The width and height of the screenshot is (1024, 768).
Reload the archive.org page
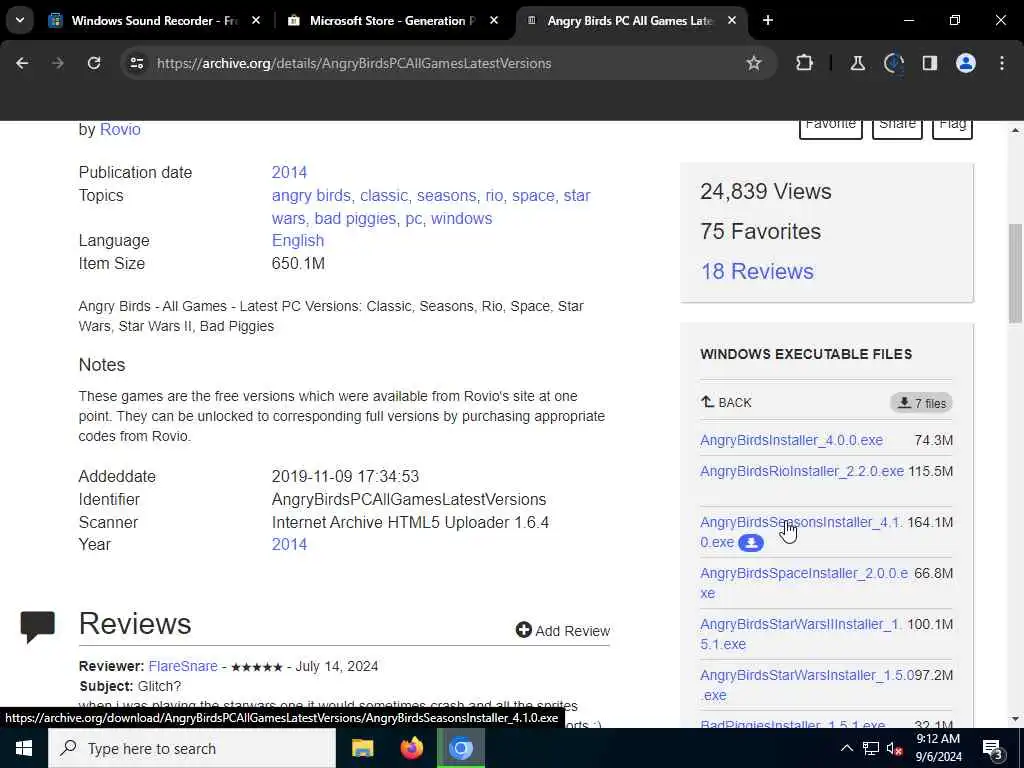pos(94,63)
